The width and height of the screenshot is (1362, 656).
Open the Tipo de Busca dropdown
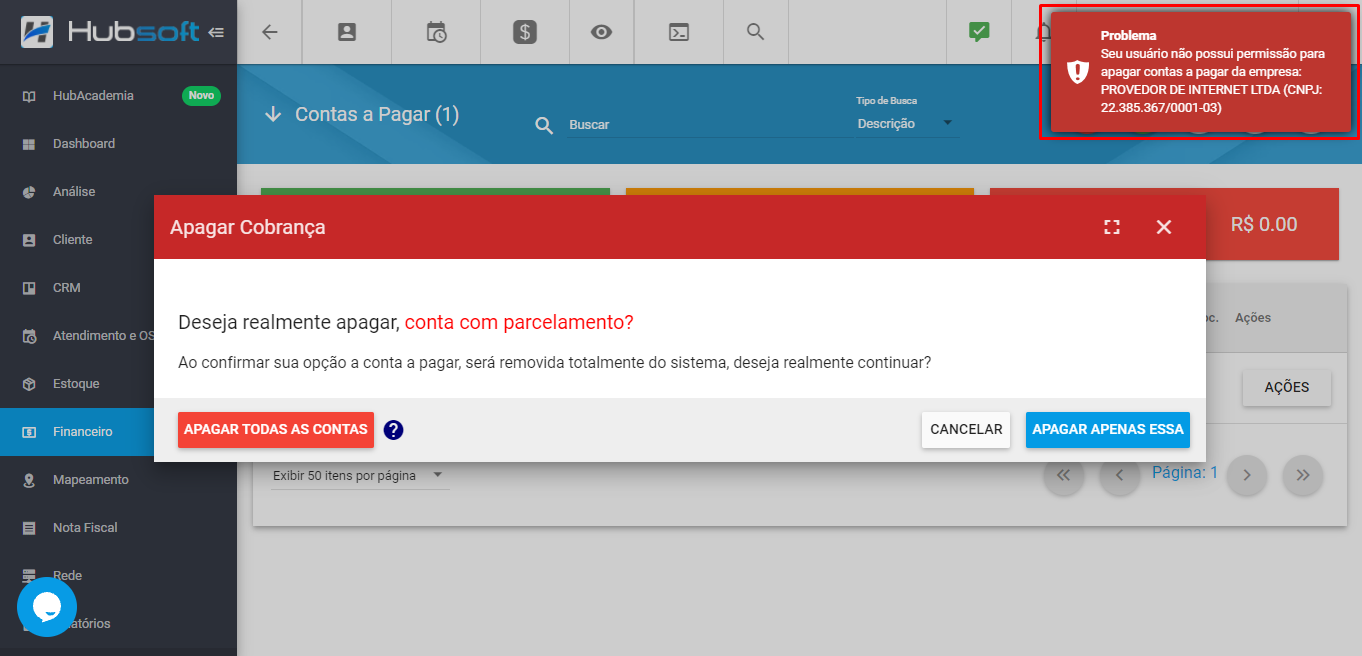907,123
